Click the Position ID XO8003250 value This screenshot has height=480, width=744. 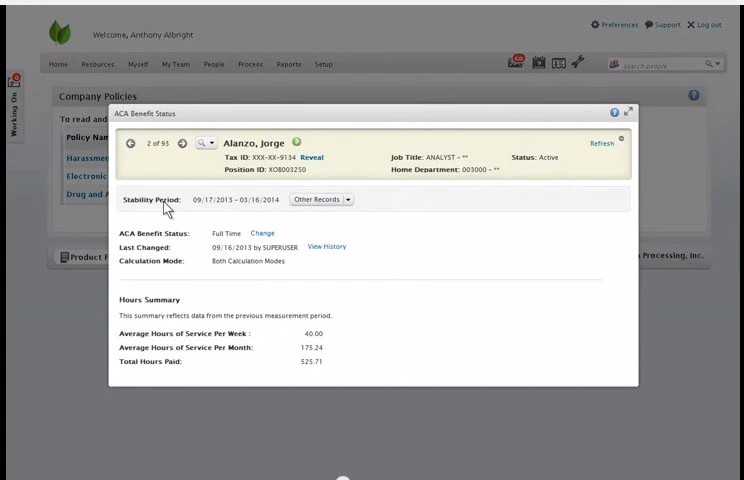[x=287, y=170]
